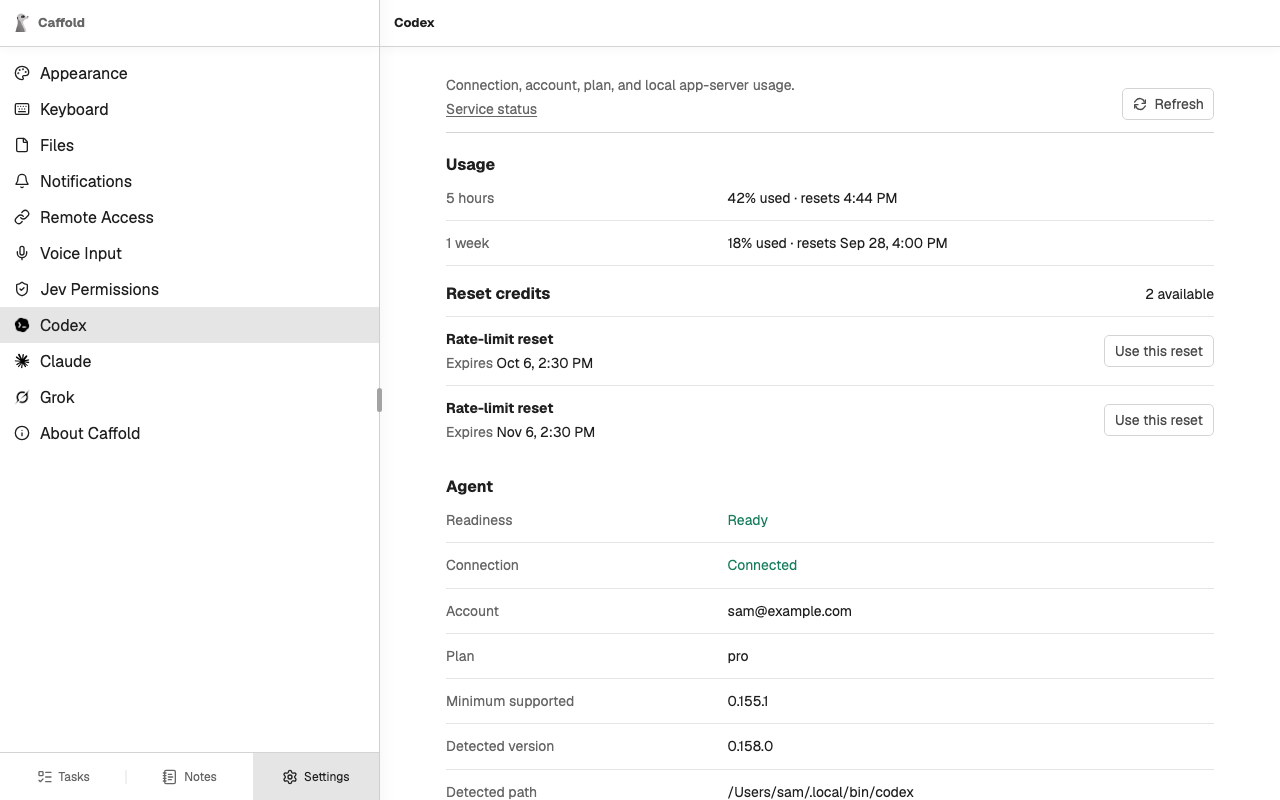This screenshot has height=800, width=1280.
Task: Click the Refresh button
Action: click(1168, 104)
